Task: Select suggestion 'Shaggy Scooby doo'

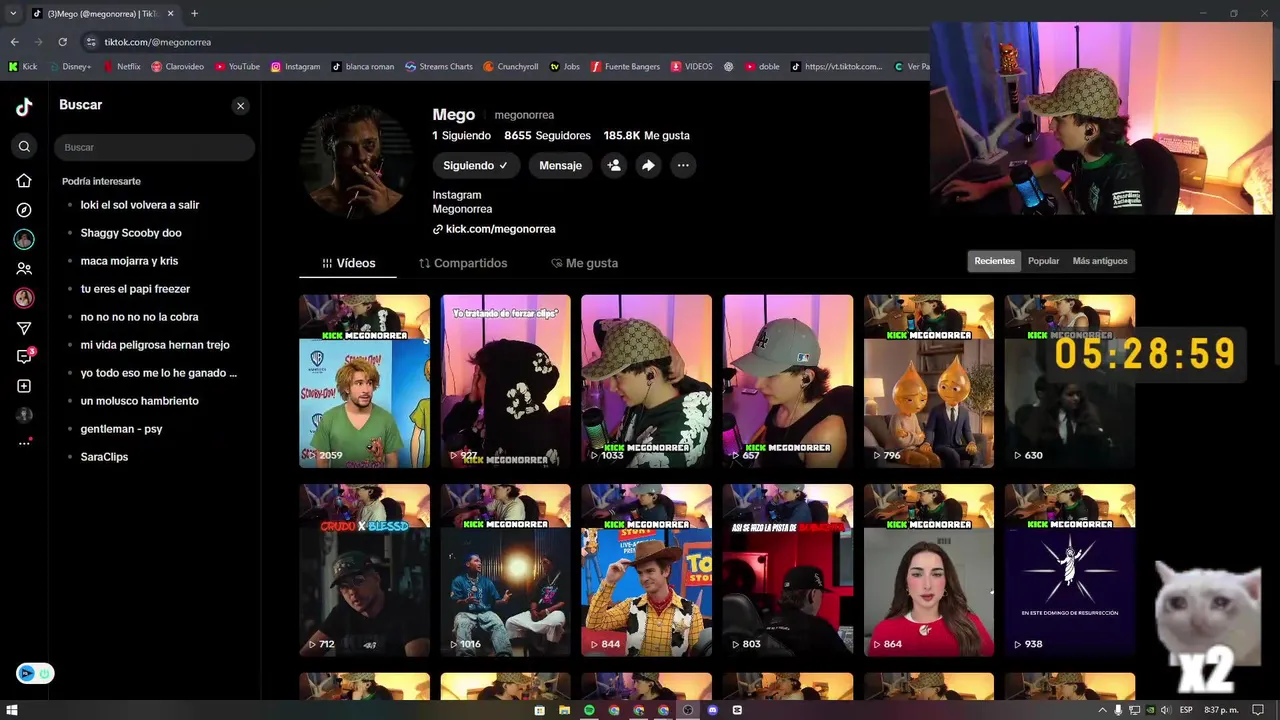Action: pyautogui.click(x=131, y=233)
